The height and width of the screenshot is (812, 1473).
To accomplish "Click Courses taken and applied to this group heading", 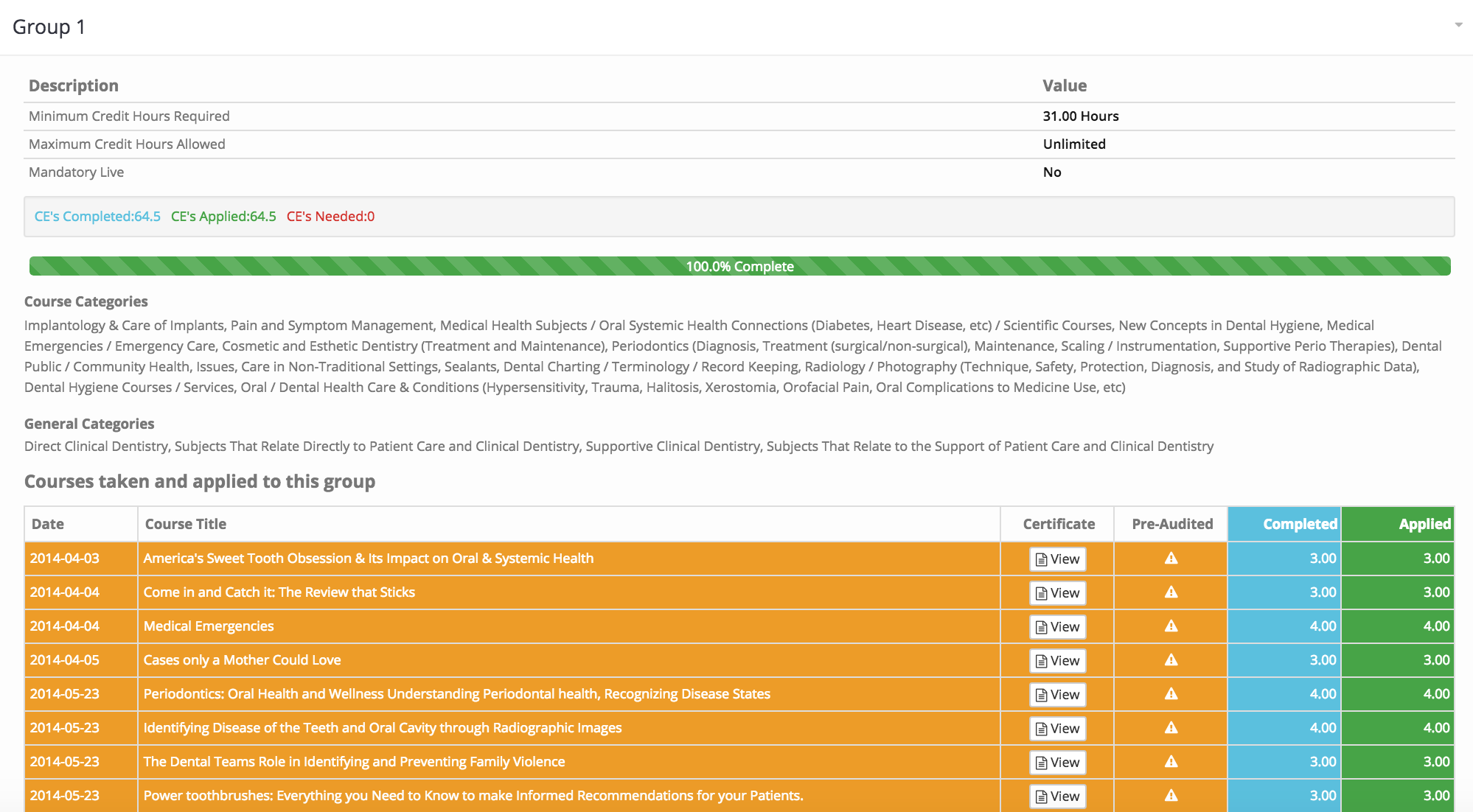I will tap(200, 481).
